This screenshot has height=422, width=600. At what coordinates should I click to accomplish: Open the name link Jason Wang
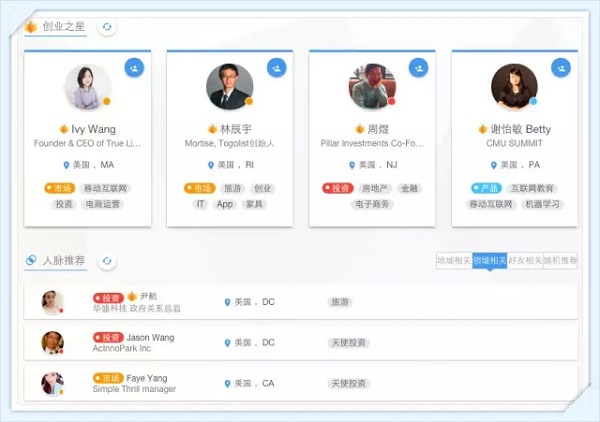150,337
